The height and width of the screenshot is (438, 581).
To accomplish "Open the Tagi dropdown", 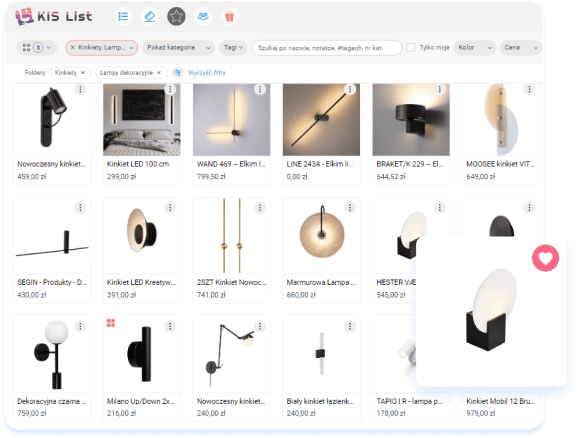I will (233, 47).
